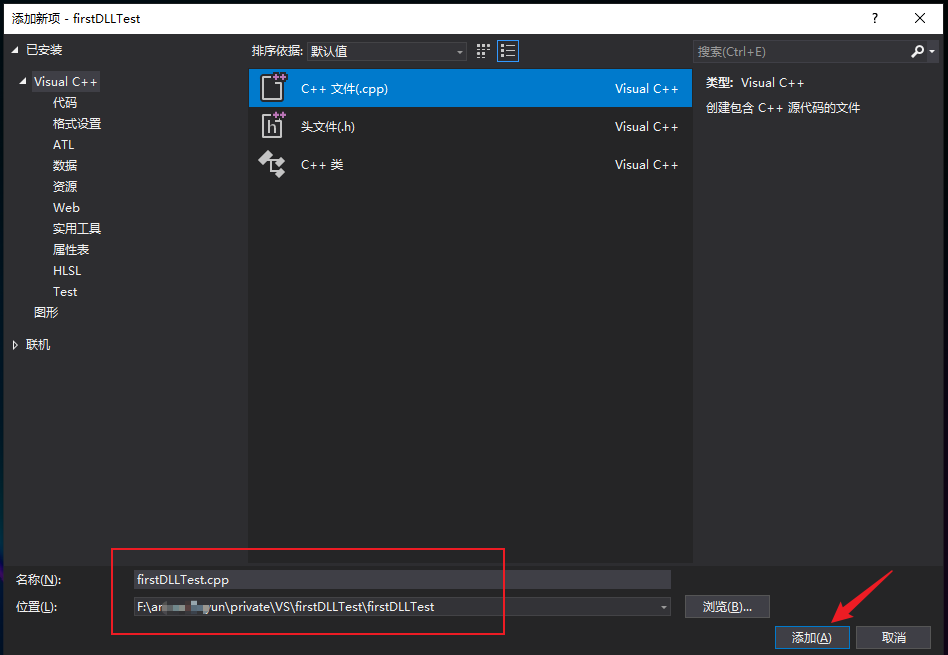Click the 创建包含 C++ 源代码的文件 description
The image size is (948, 655).
(782, 108)
